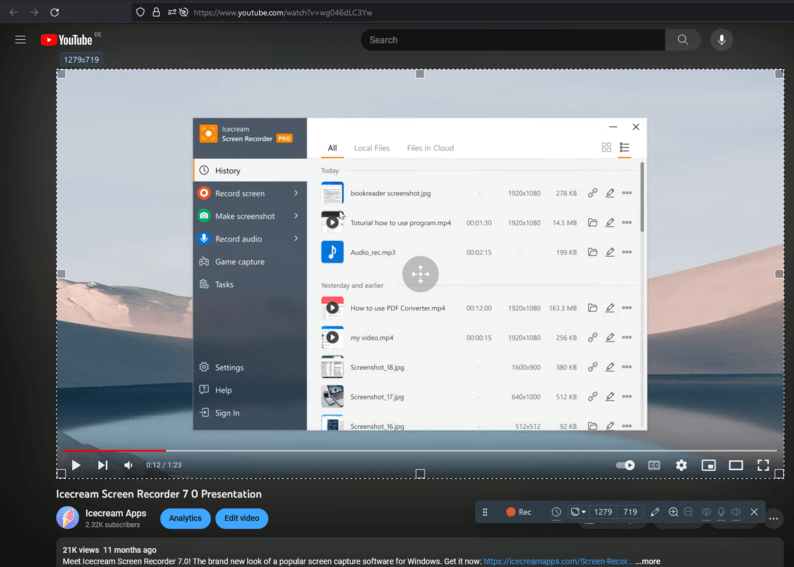Skip to next video
The image size is (794, 567).
click(x=102, y=465)
